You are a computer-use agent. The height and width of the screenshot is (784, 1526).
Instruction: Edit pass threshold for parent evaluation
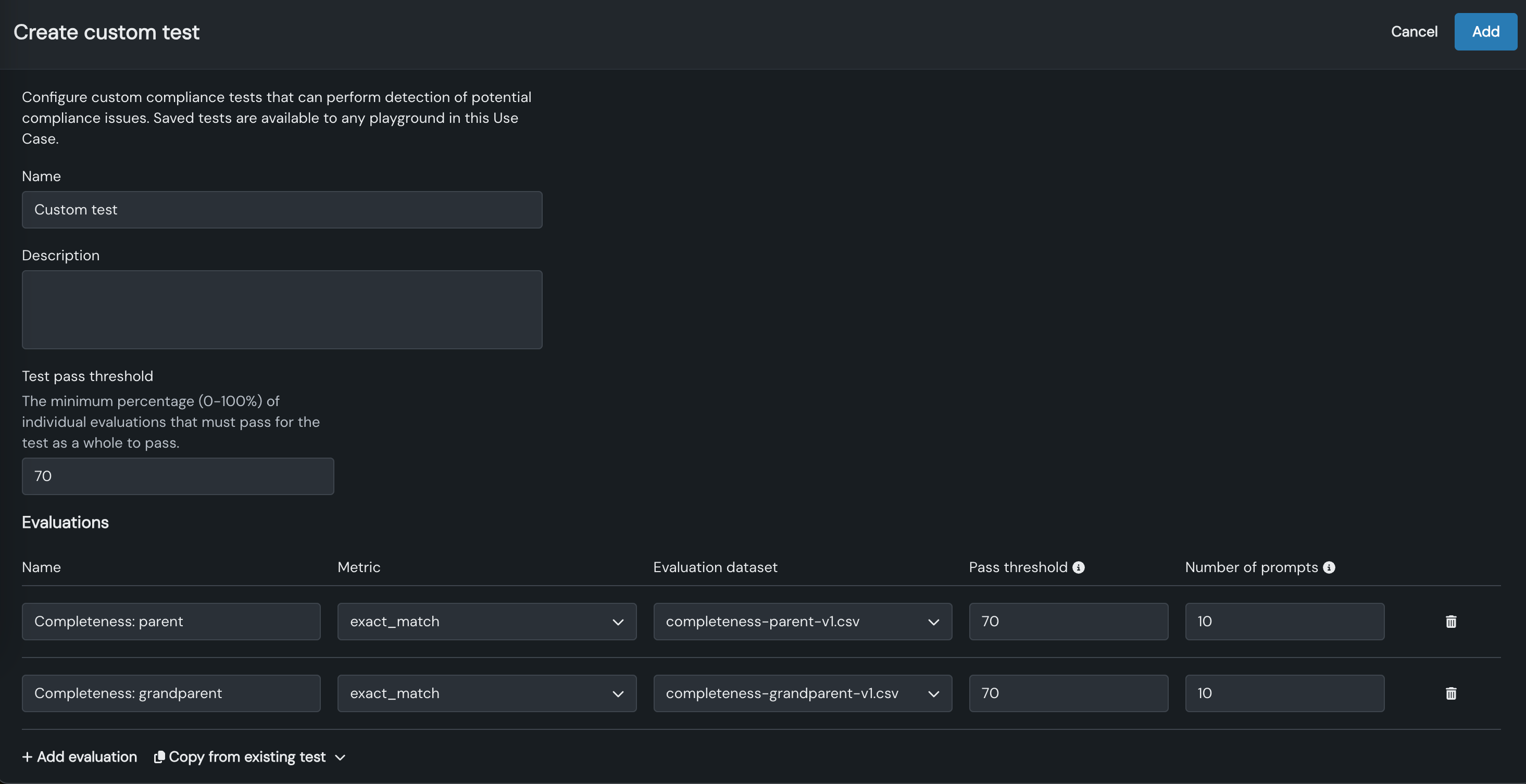pyautogui.click(x=1068, y=621)
